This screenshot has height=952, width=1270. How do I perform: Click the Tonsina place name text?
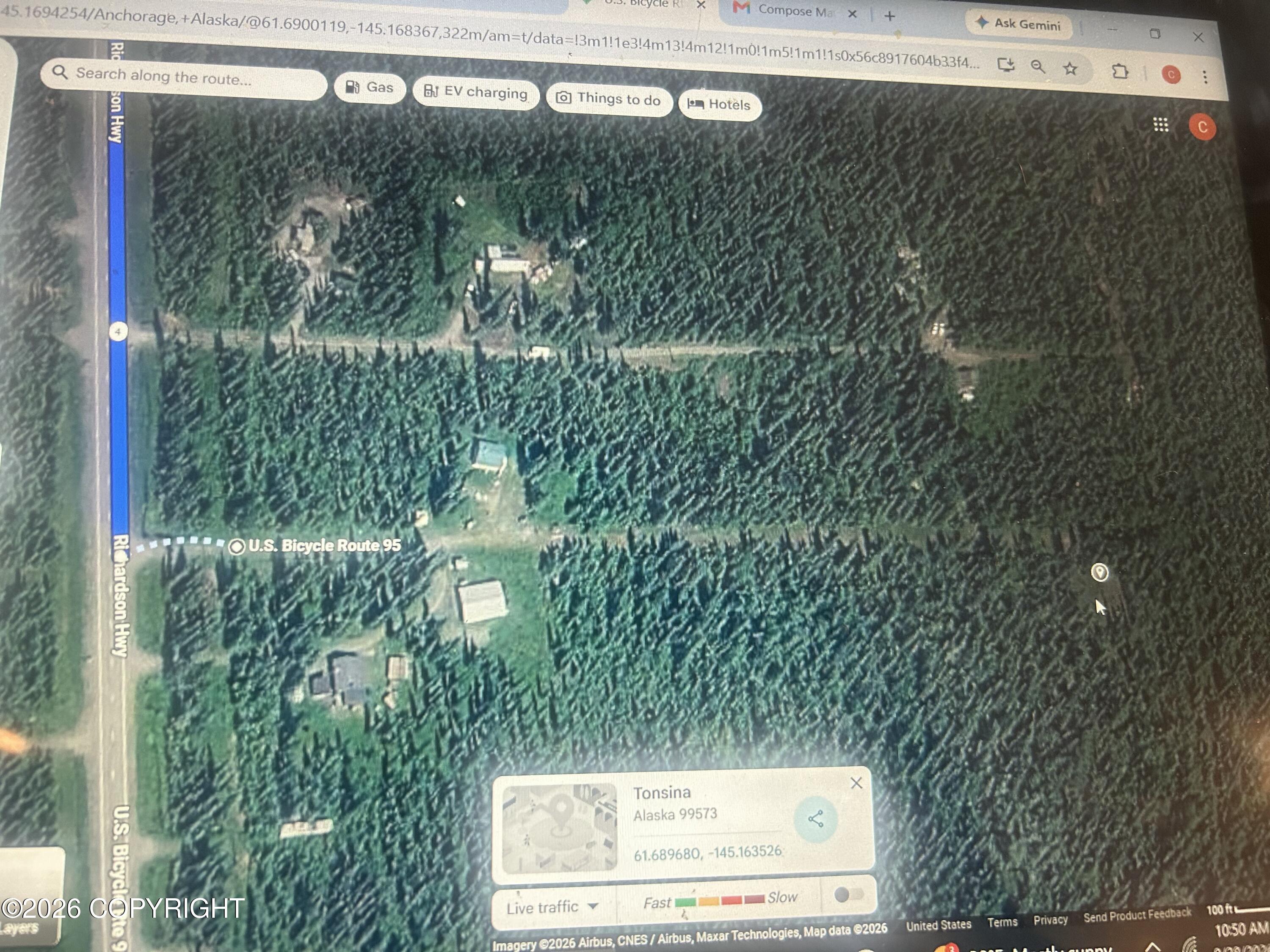(x=661, y=792)
